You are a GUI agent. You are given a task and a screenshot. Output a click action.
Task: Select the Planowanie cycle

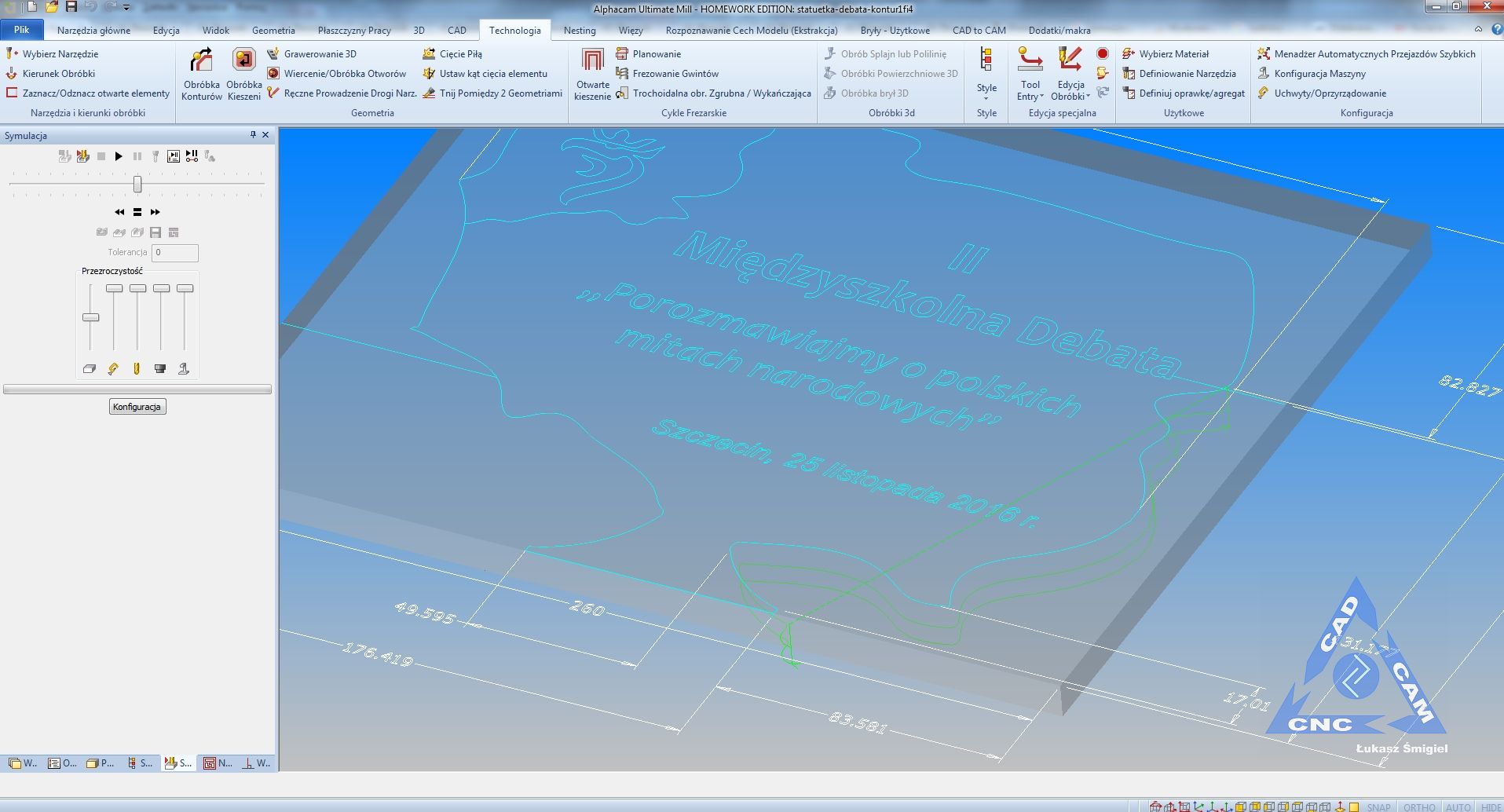pyautogui.click(x=649, y=53)
